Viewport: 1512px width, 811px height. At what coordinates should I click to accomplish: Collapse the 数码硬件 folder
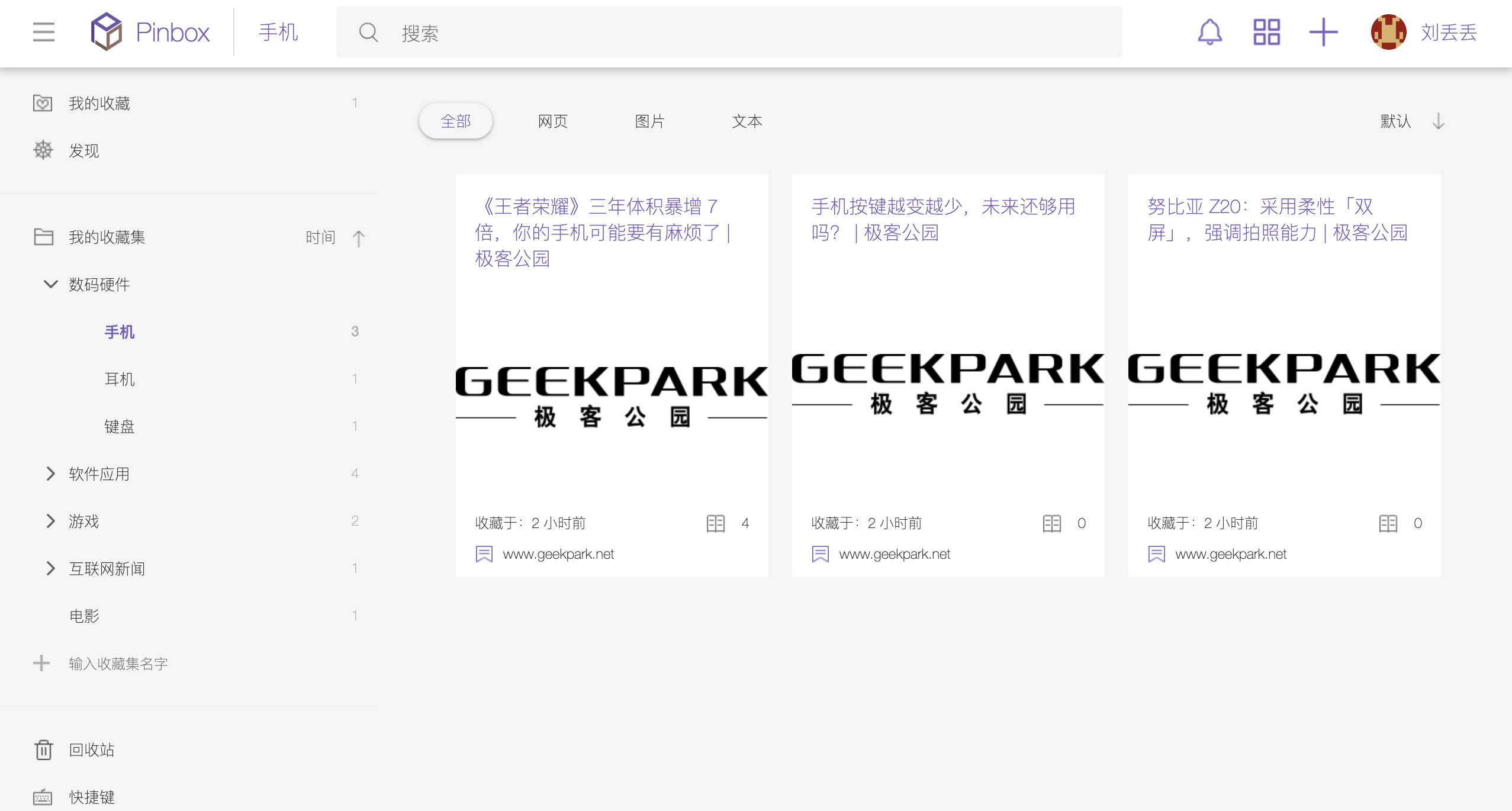point(51,284)
